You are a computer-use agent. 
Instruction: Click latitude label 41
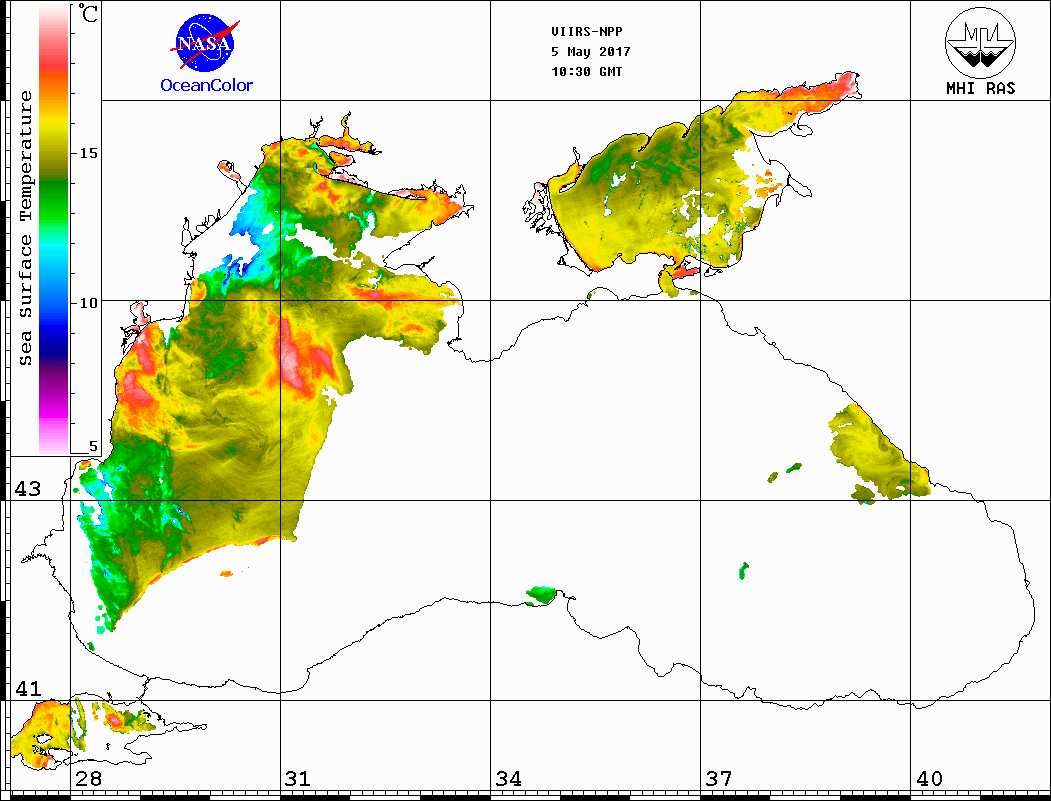[27, 688]
